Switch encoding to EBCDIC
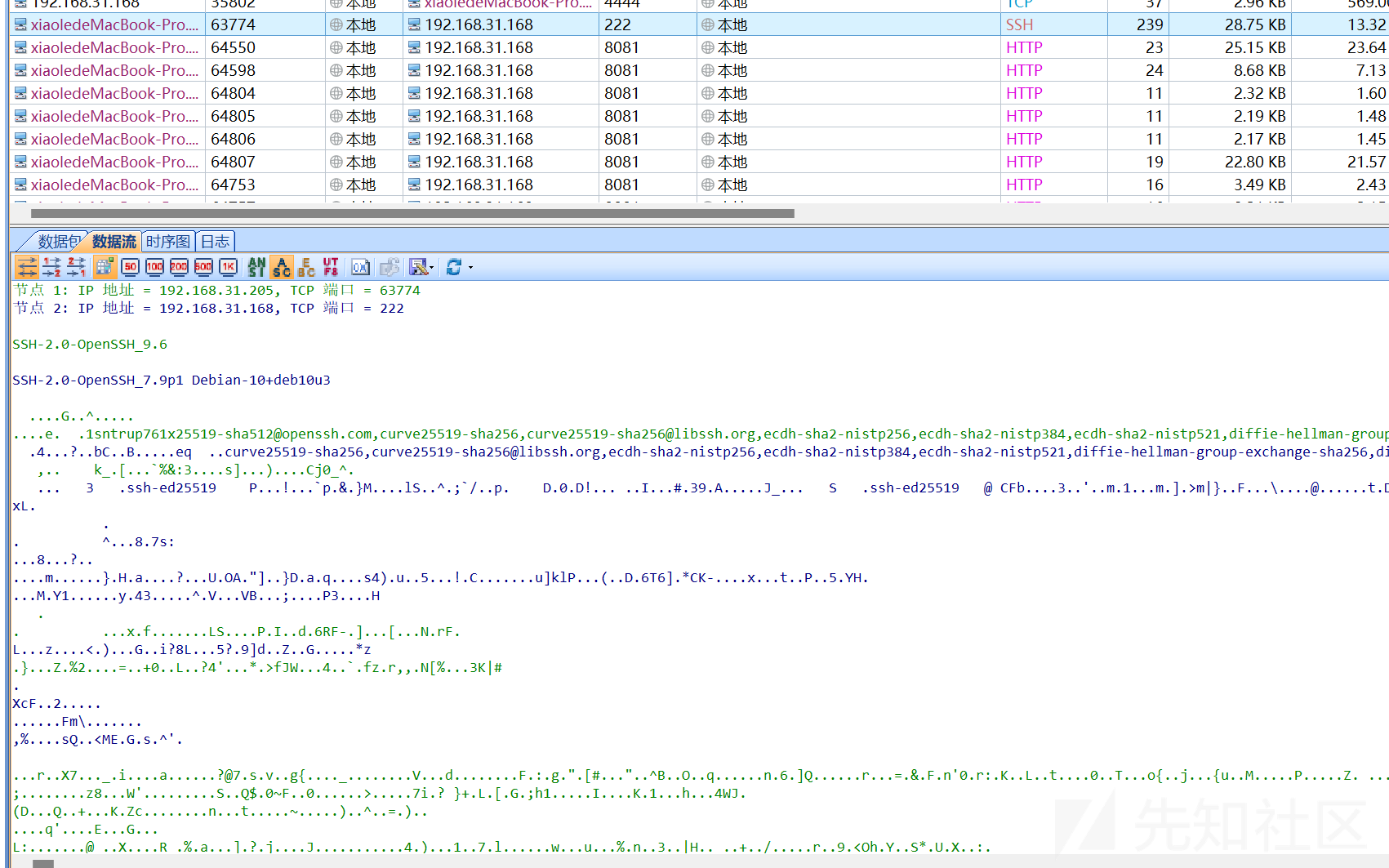The height and width of the screenshot is (868, 1389). (306, 266)
